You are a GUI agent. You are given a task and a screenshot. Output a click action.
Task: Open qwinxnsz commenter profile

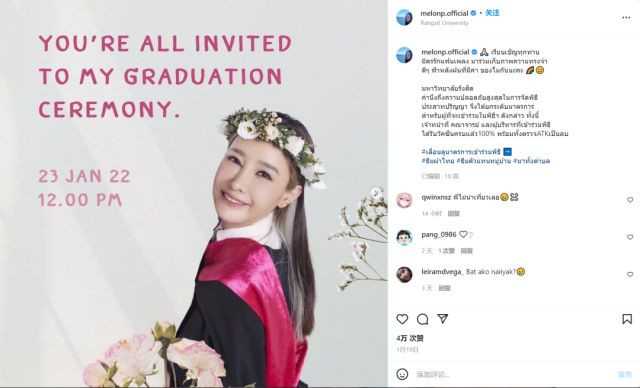436,197
